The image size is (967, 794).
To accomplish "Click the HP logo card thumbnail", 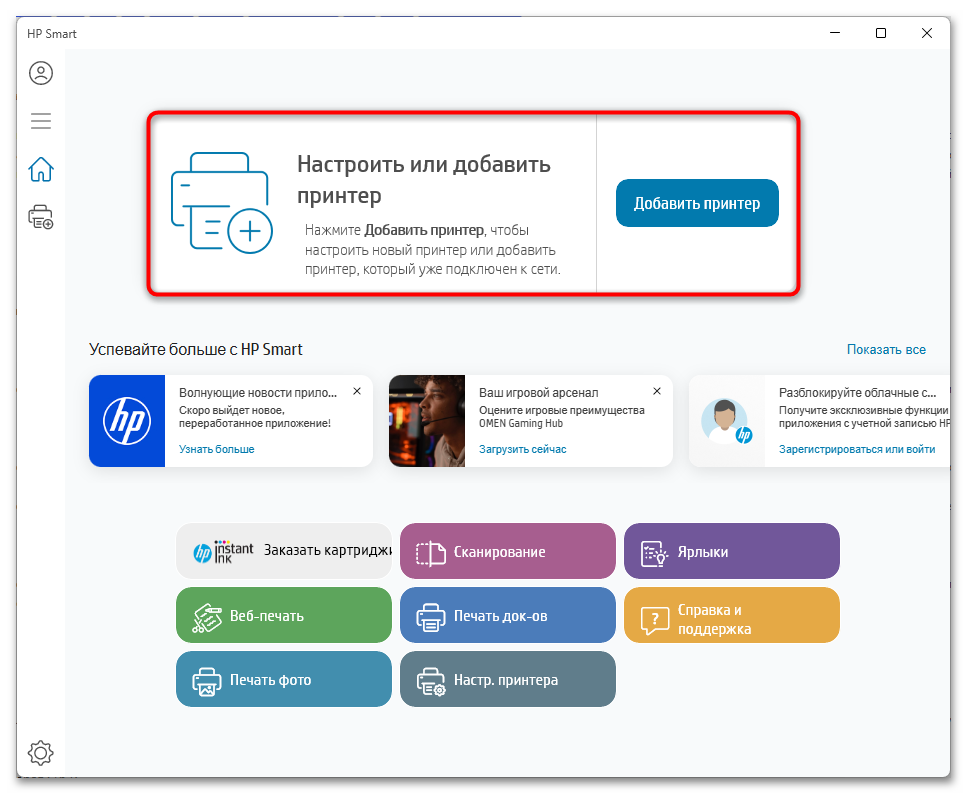I will tap(127, 421).
